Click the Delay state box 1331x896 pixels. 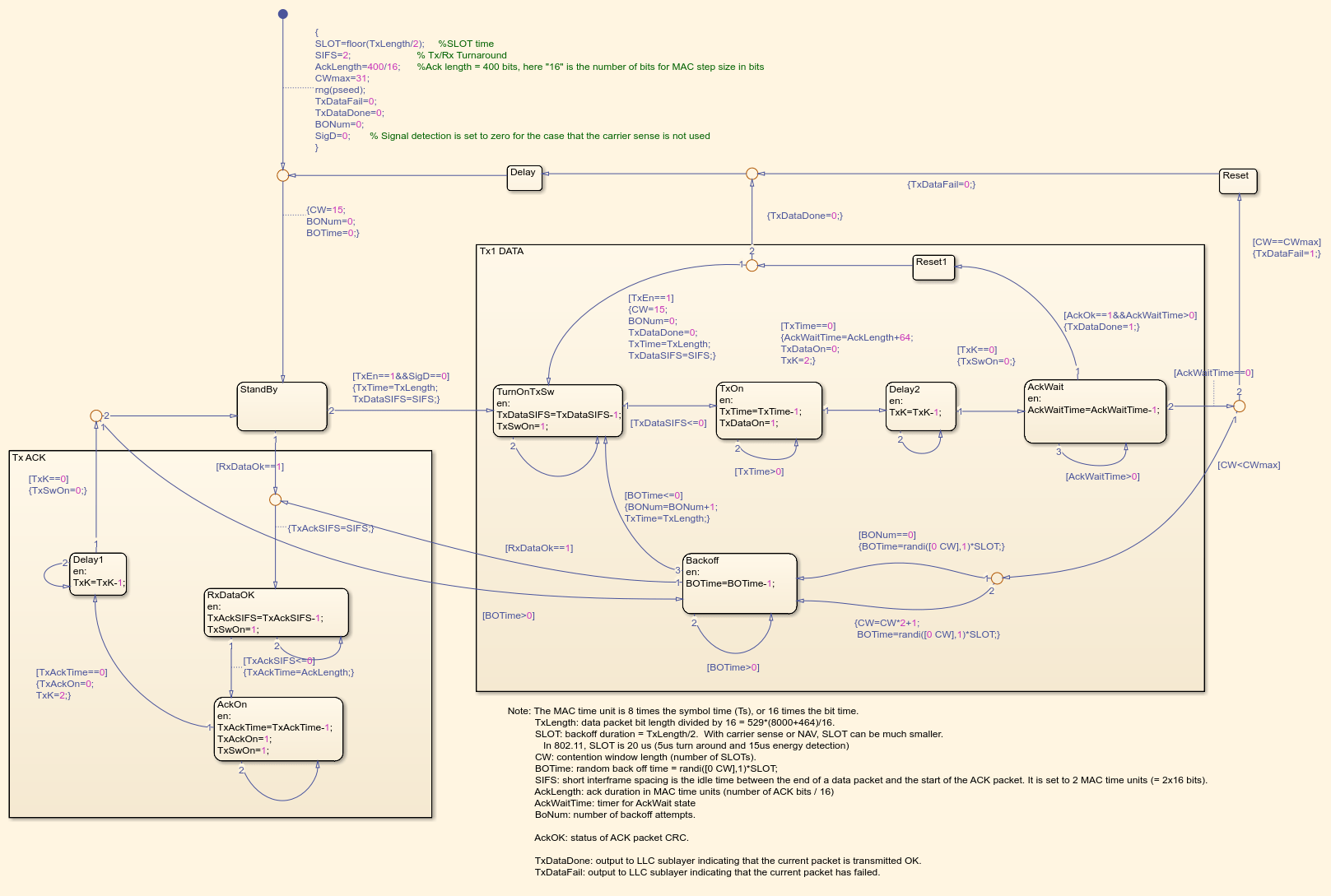524,179
